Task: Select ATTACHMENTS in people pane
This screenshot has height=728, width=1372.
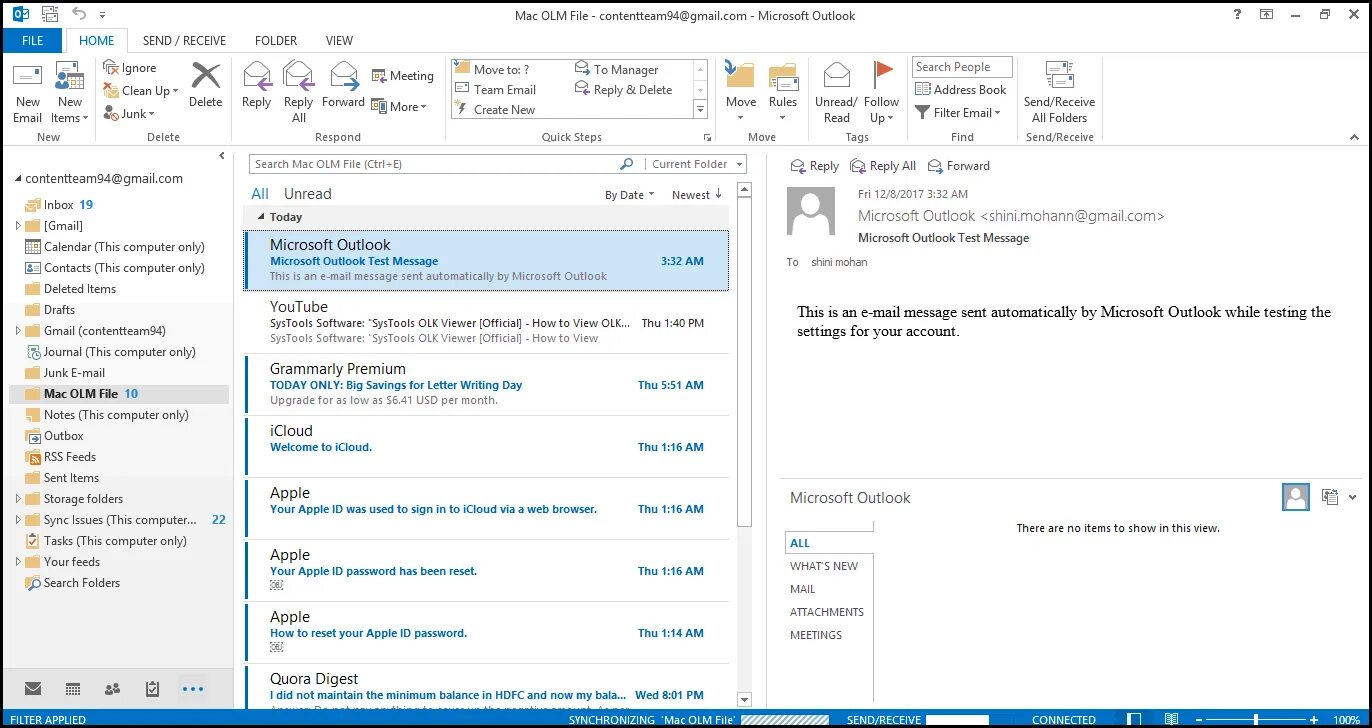Action: [827, 612]
